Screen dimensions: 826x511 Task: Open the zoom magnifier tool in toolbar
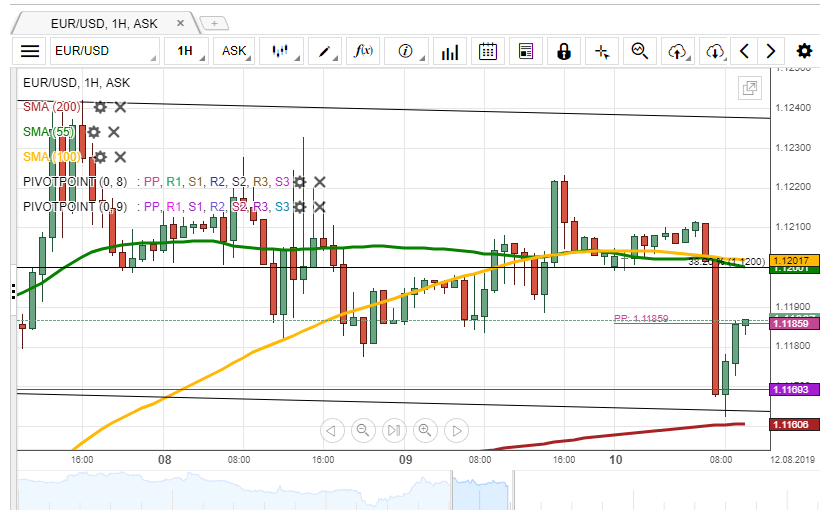[x=640, y=51]
